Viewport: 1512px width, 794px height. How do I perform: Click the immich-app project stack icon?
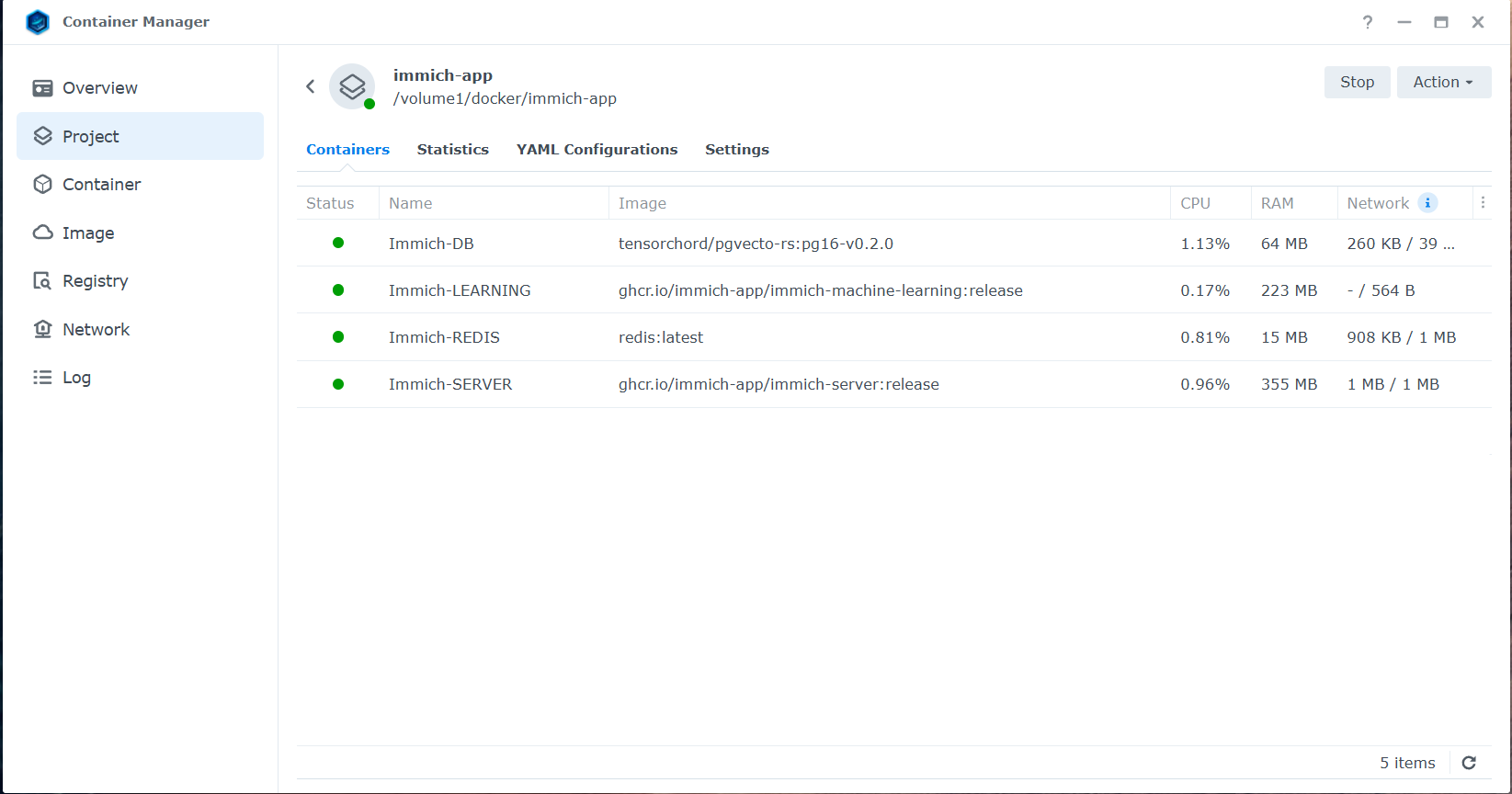coord(352,86)
